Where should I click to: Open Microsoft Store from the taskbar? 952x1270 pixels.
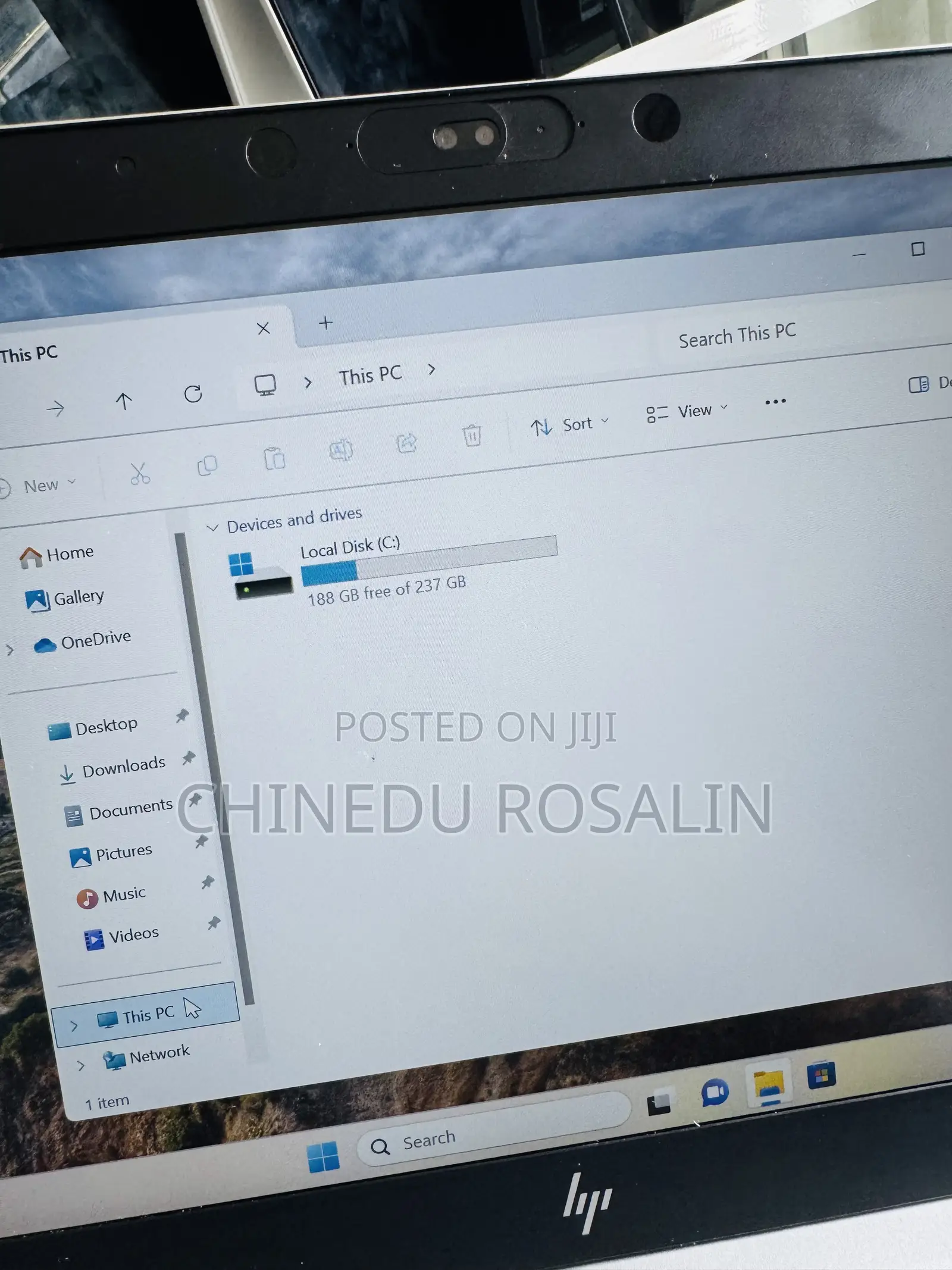point(821,1075)
